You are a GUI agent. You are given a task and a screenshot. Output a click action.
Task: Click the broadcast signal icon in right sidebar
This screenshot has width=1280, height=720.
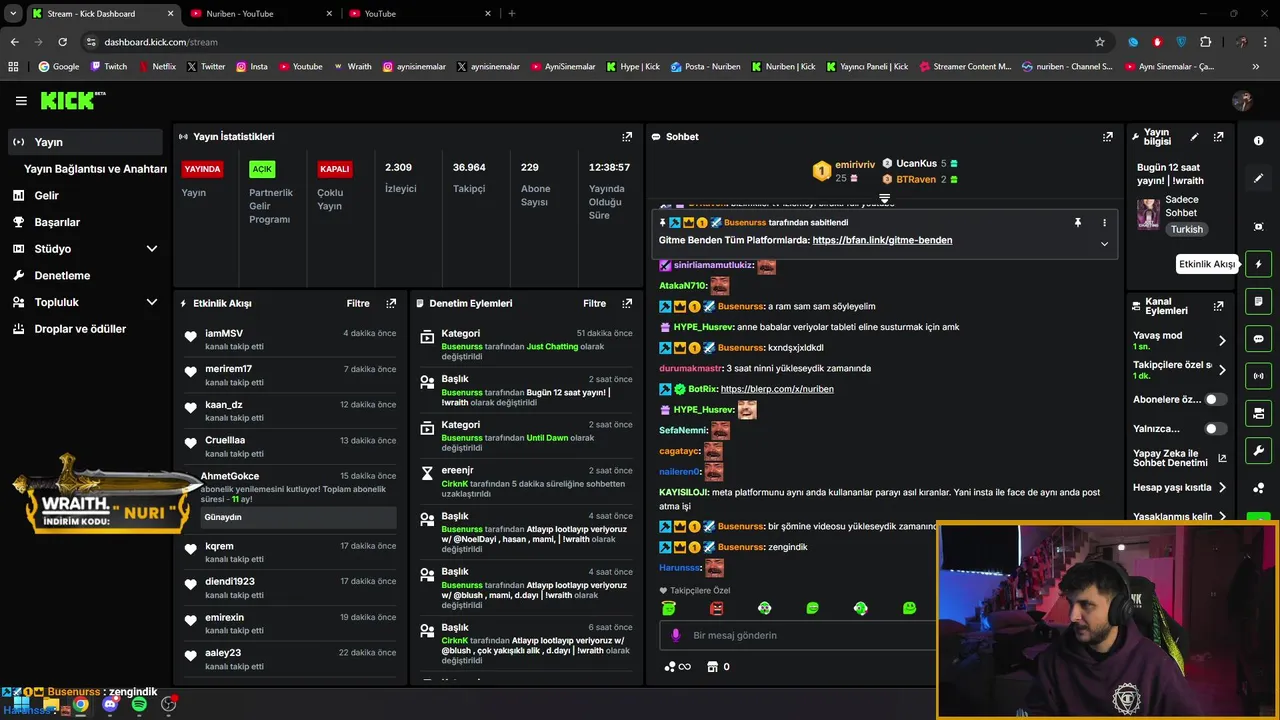point(1259,376)
